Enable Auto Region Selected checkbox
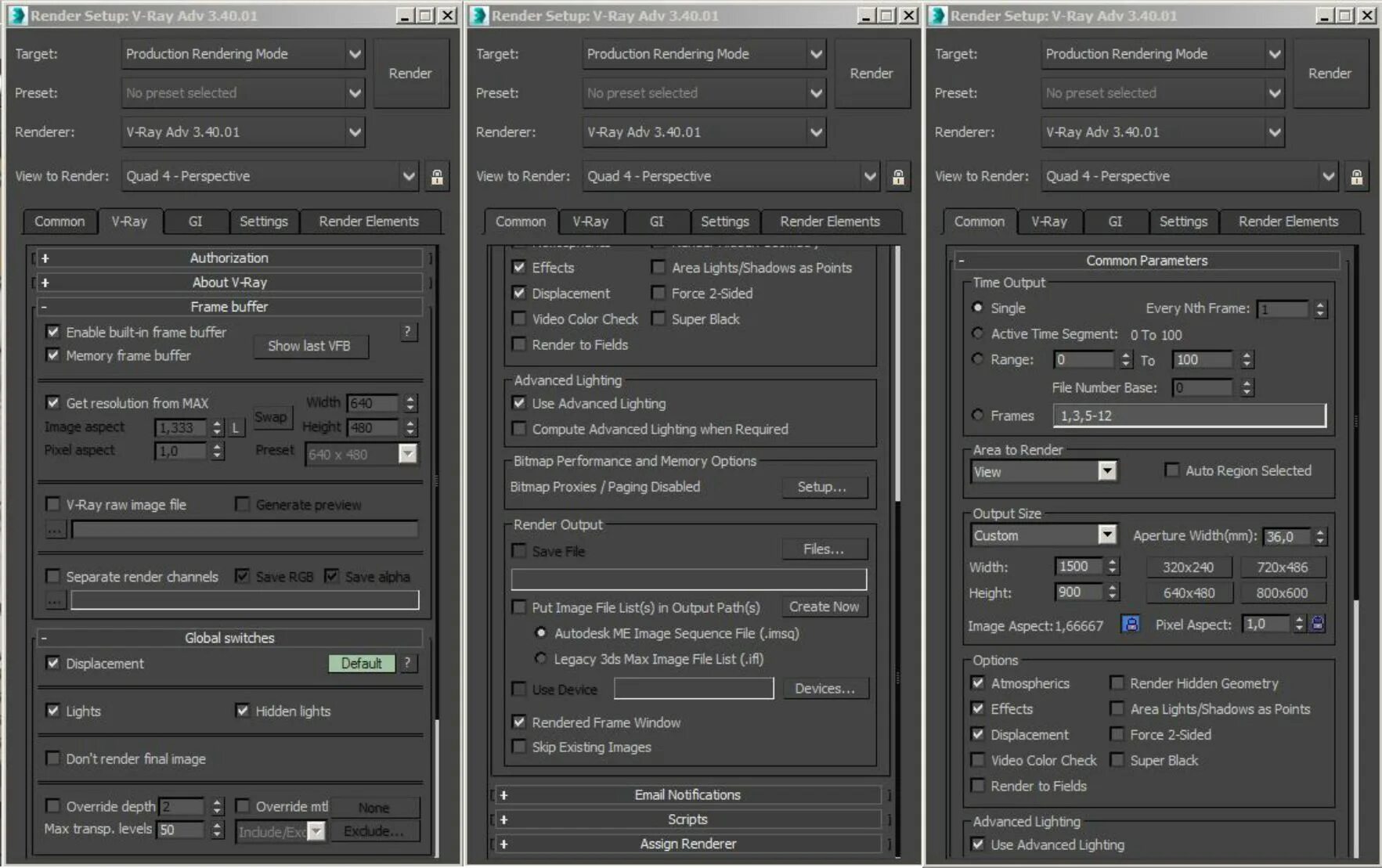 (x=1171, y=470)
